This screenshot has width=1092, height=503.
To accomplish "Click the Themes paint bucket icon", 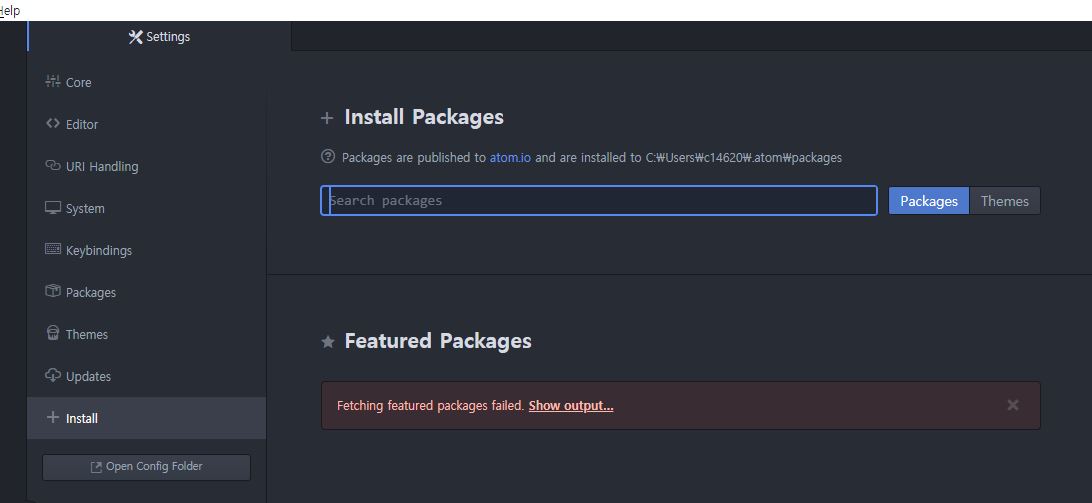I will (53, 334).
